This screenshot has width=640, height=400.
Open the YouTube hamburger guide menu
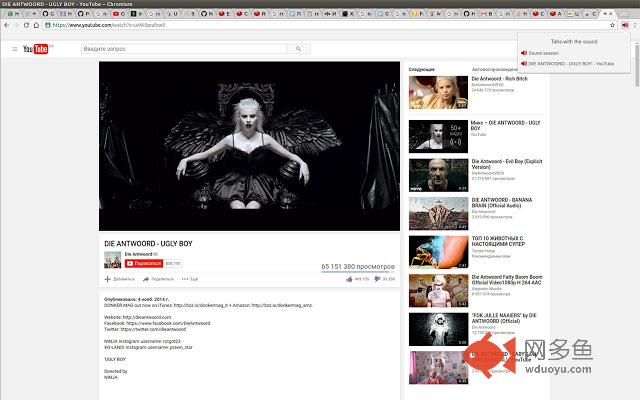(15, 49)
